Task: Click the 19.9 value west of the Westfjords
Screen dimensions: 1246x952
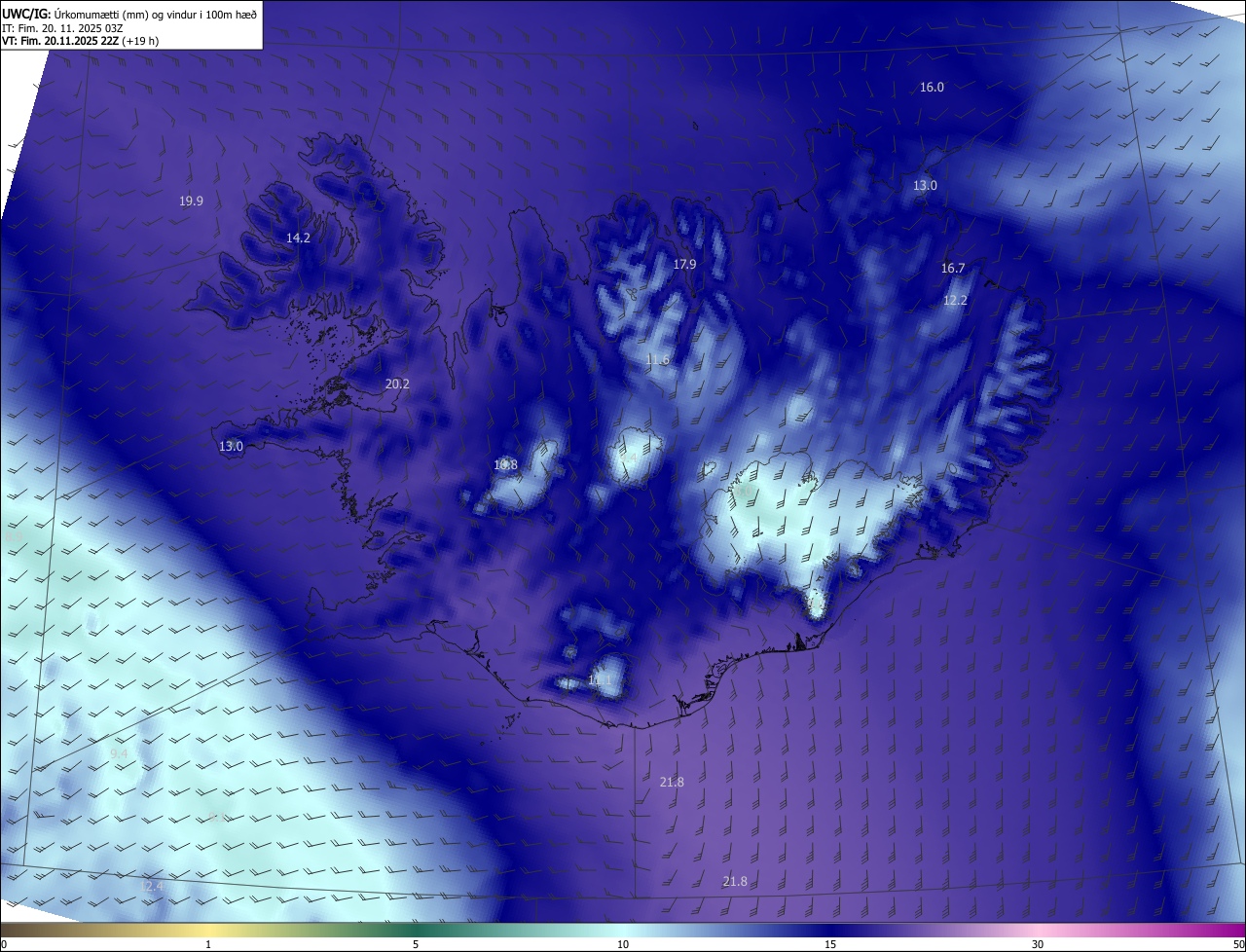Action: [191, 201]
